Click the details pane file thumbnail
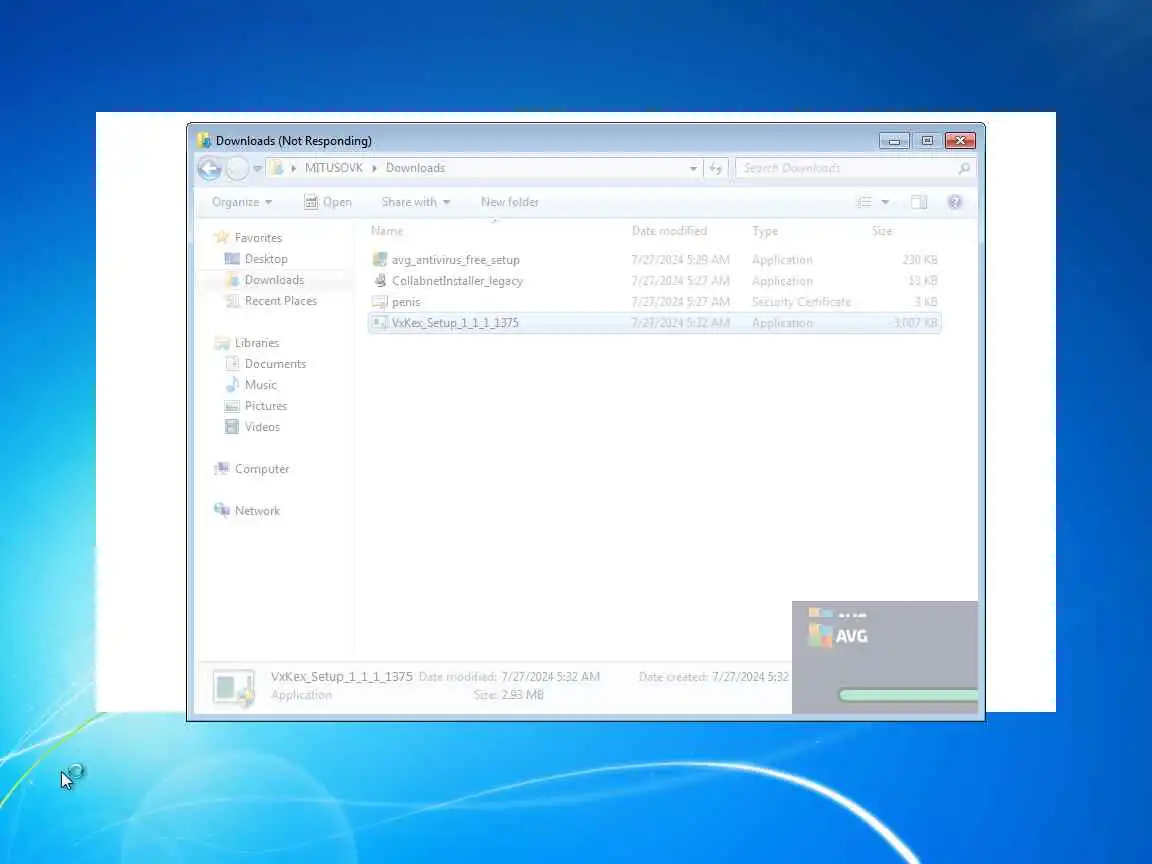1152x864 pixels. (x=234, y=688)
